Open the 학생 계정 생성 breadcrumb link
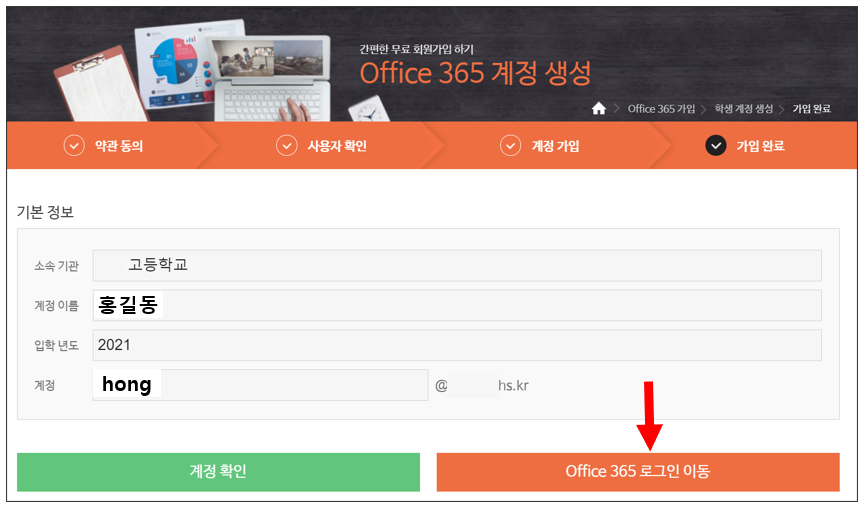The height and width of the screenshot is (508, 863). pos(744,109)
